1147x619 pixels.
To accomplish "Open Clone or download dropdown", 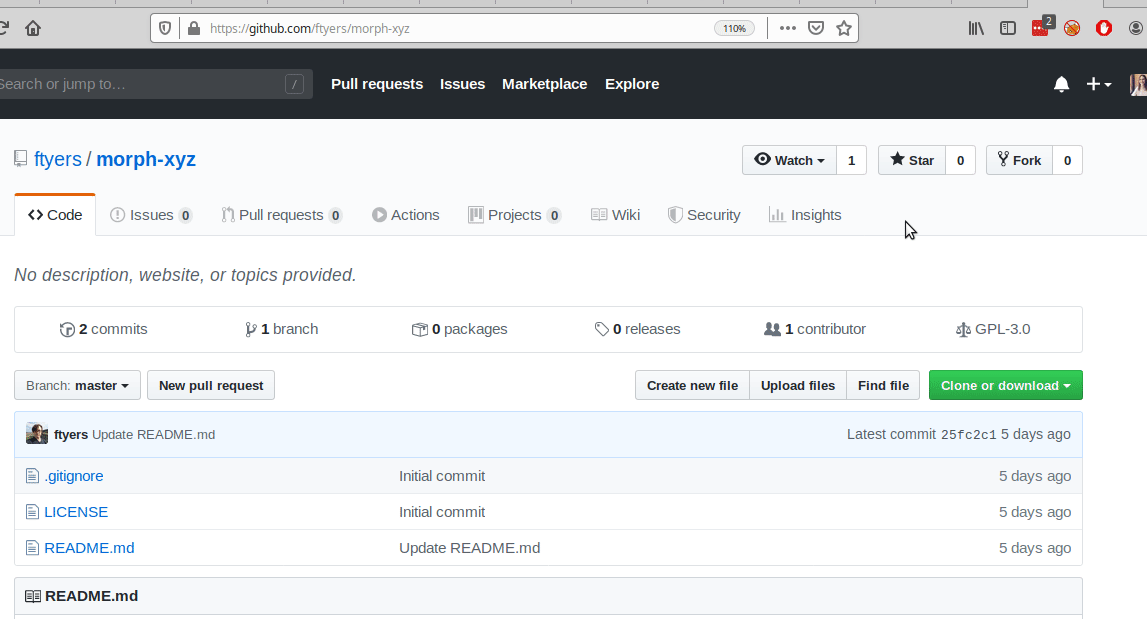I will (x=1006, y=386).
